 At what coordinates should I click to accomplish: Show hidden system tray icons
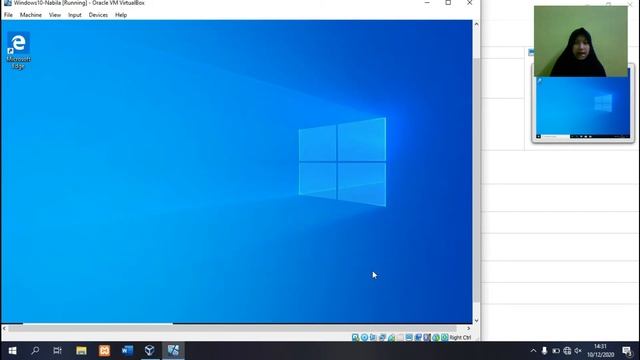[x=533, y=351]
